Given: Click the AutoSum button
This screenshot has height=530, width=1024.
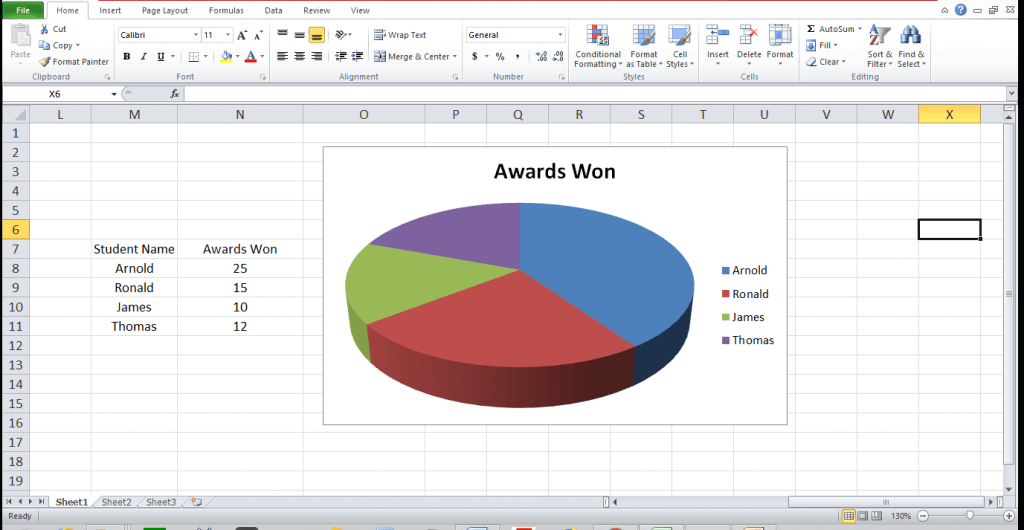Looking at the screenshot, I should pos(831,29).
